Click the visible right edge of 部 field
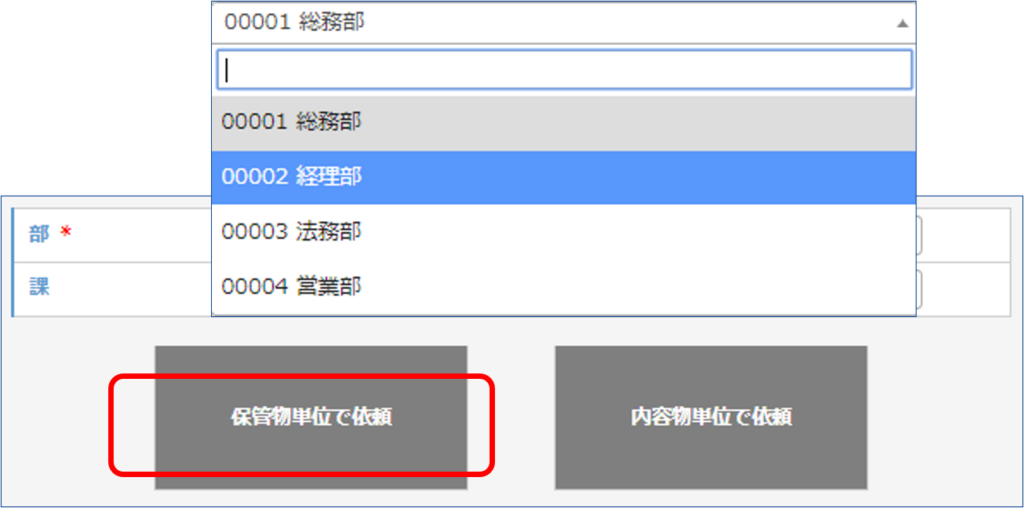The image size is (1024, 508). pyautogui.click(x=920, y=235)
